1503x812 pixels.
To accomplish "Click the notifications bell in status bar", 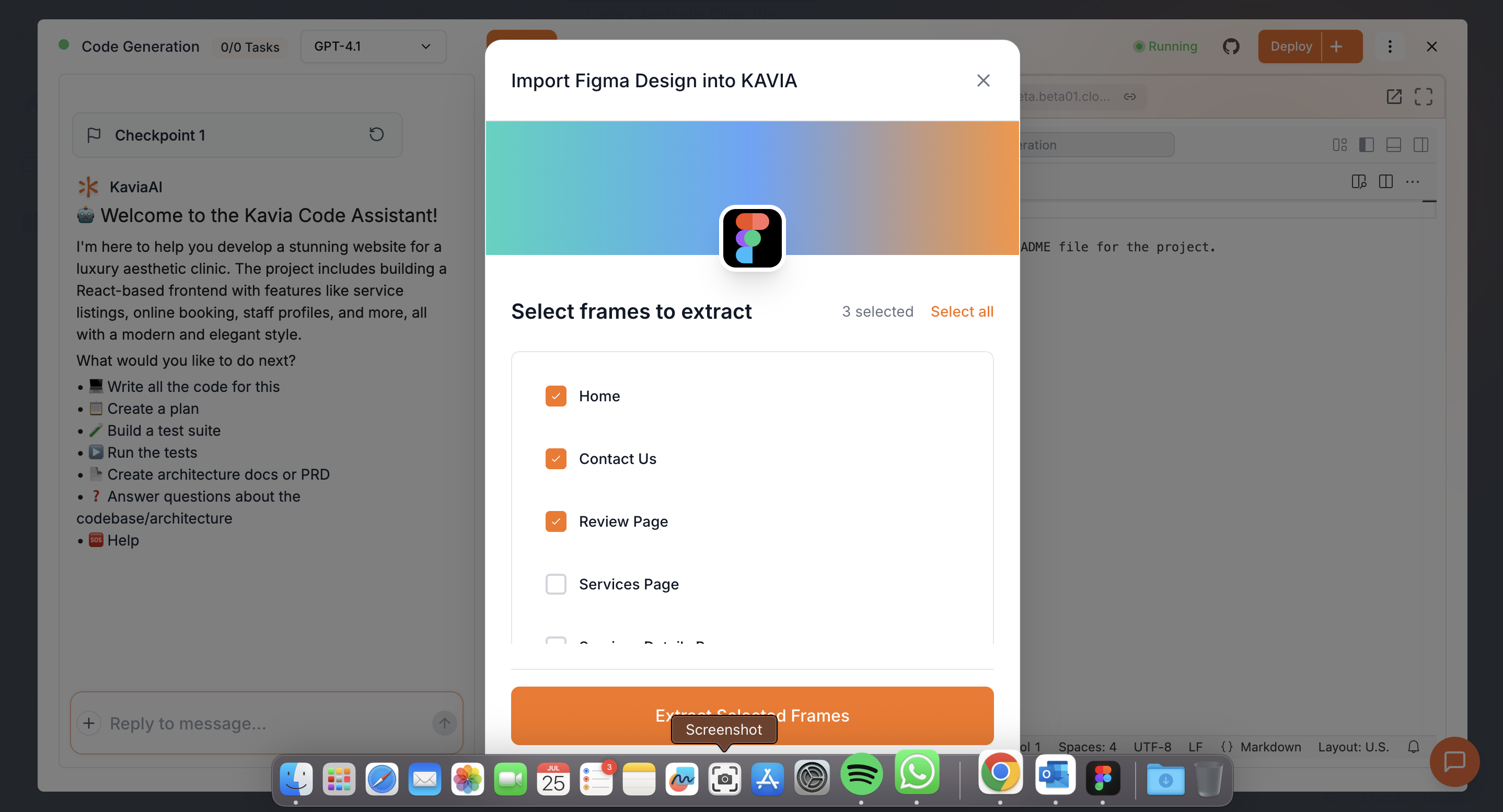I will tap(1413, 746).
